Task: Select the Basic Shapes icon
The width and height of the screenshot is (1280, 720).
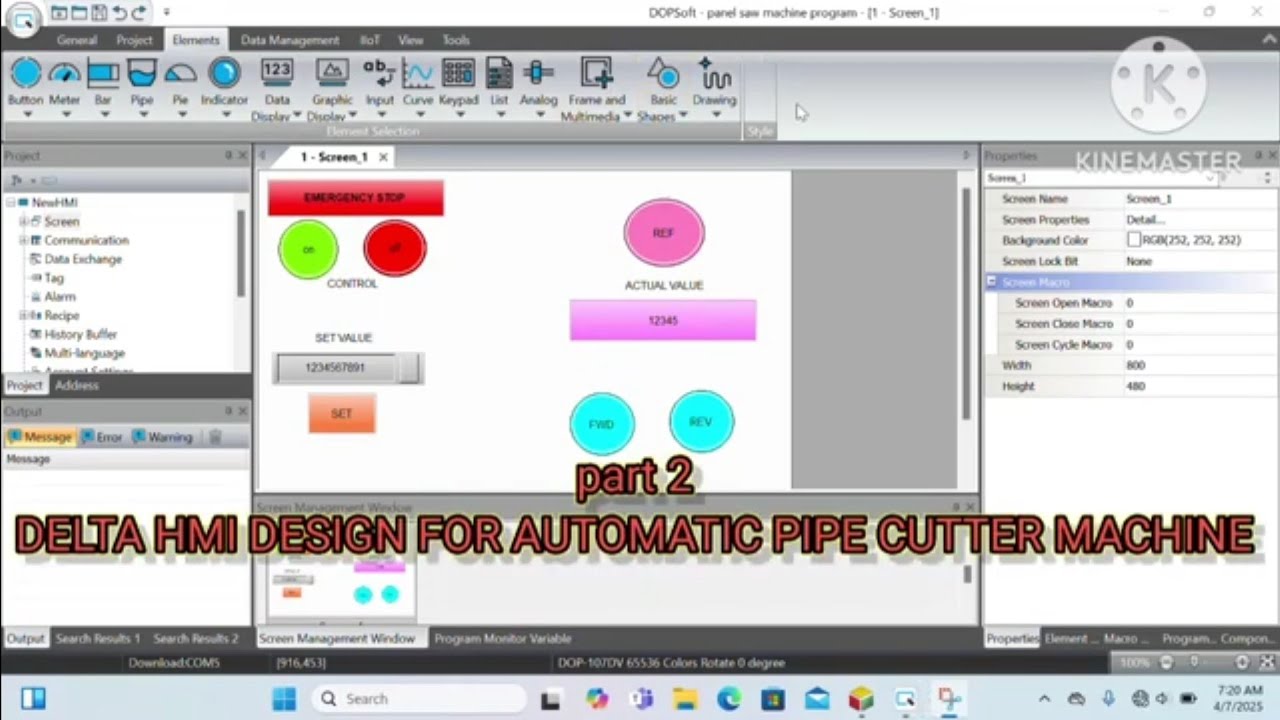Action: (663, 73)
